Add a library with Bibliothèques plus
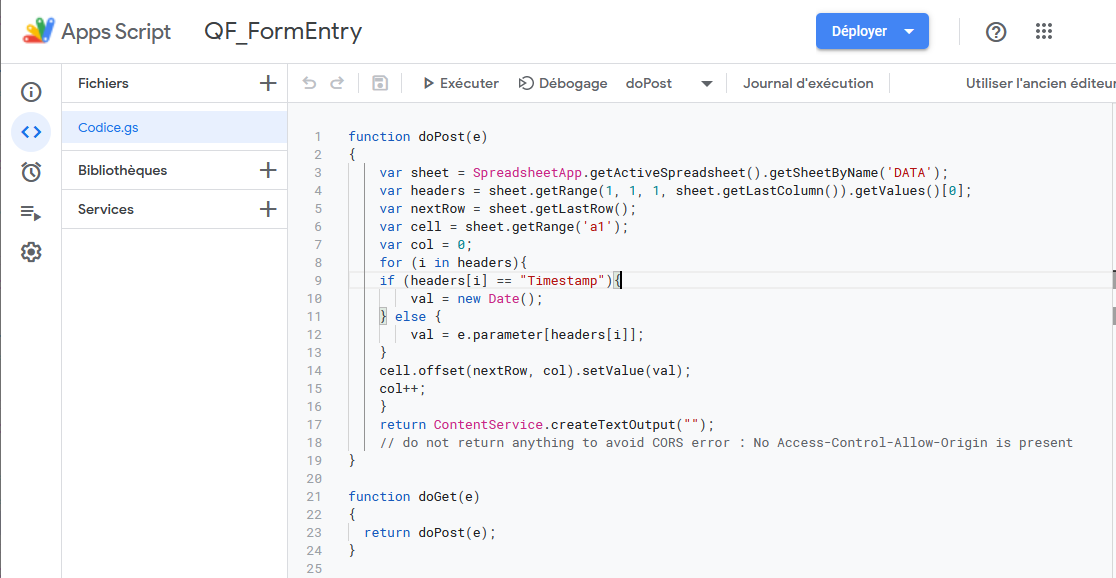 267,170
